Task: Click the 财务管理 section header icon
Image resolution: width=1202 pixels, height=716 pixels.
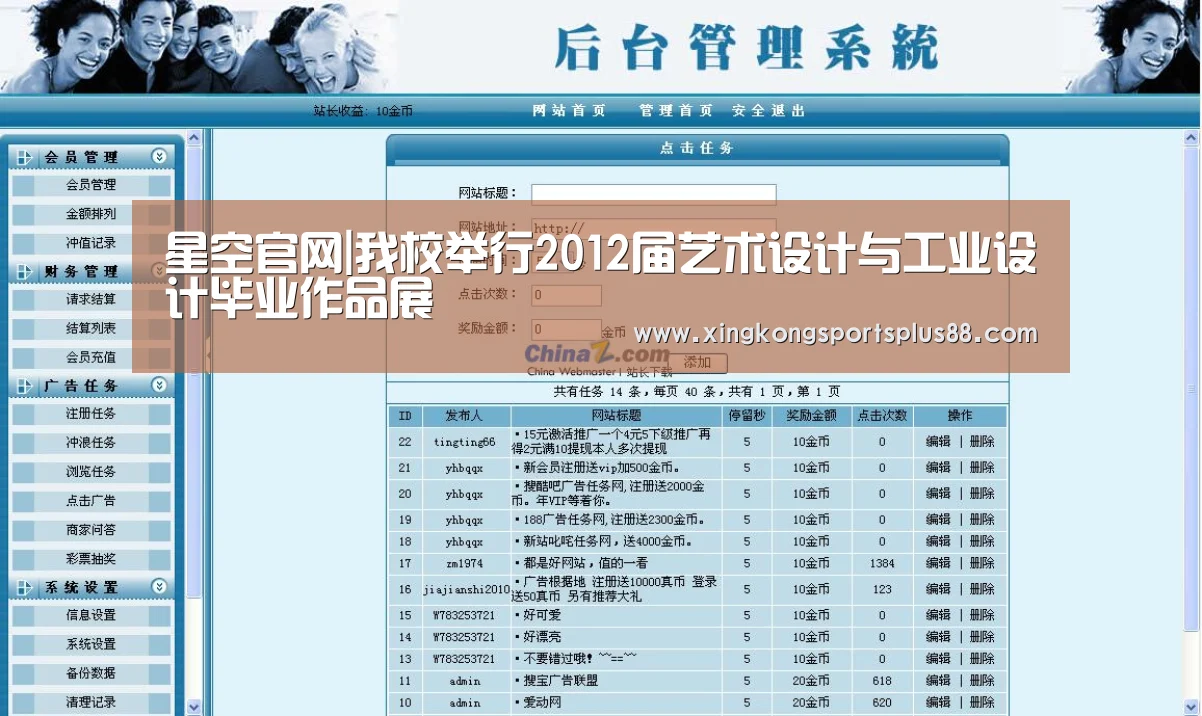Action: coord(26,271)
